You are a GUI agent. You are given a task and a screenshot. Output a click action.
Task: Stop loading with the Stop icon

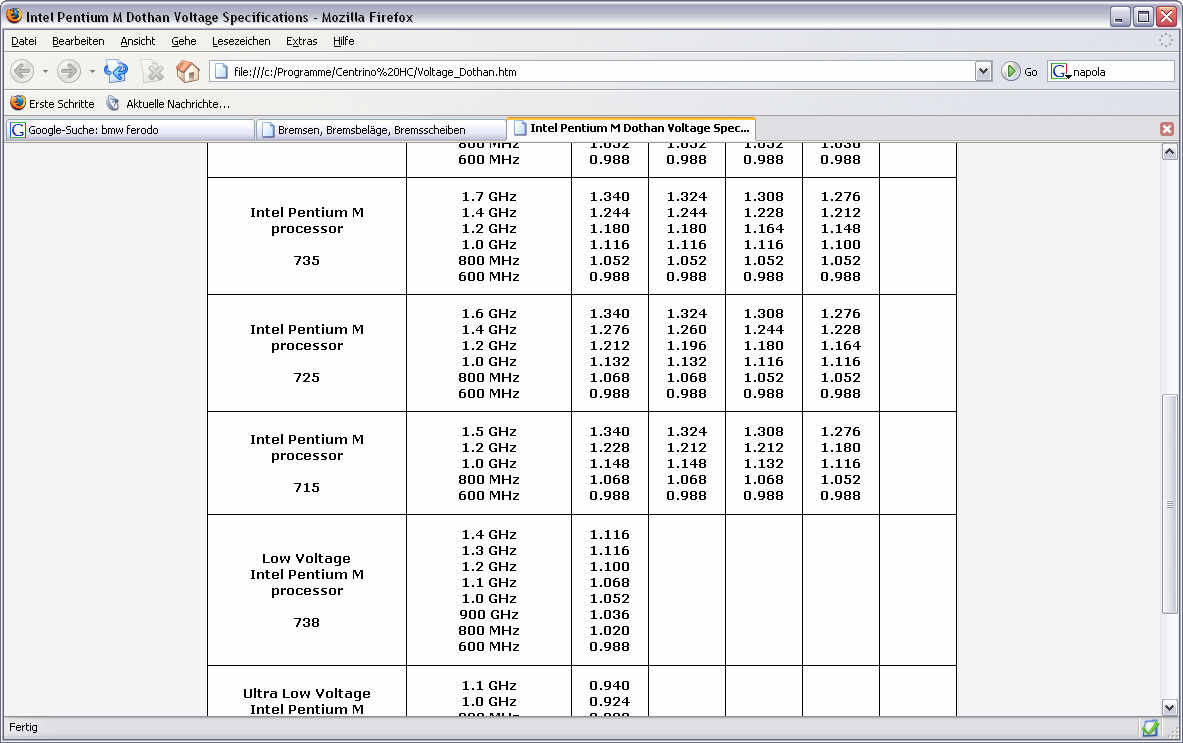pos(154,72)
